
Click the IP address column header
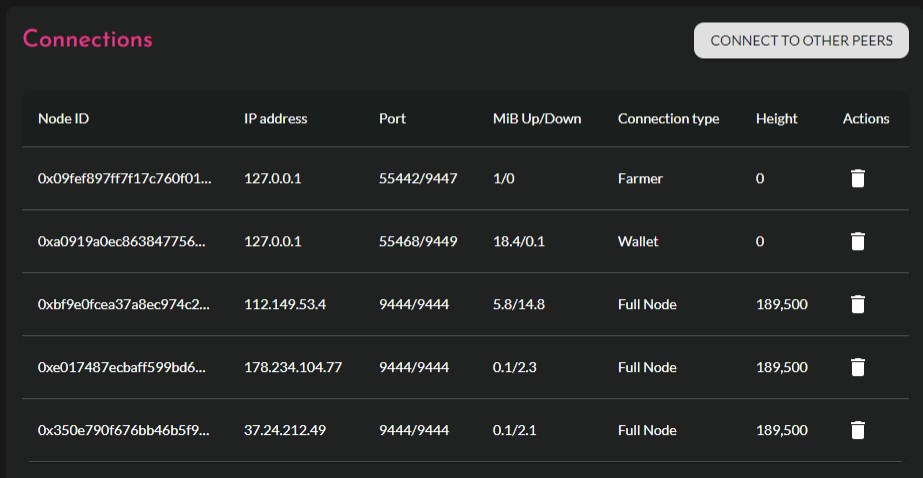(275, 118)
